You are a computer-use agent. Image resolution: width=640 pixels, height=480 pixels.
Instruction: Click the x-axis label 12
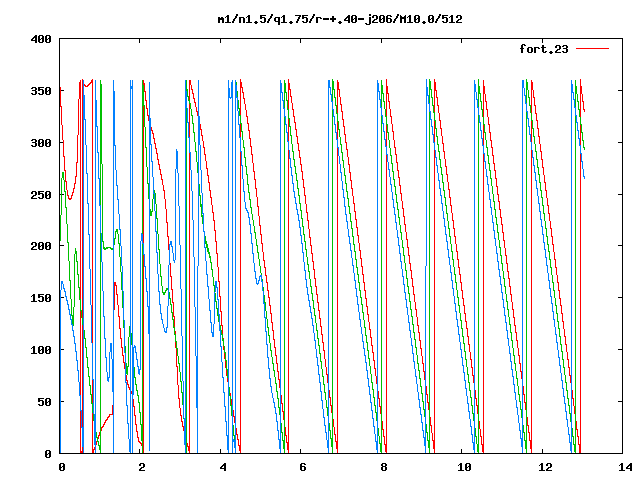(545, 467)
